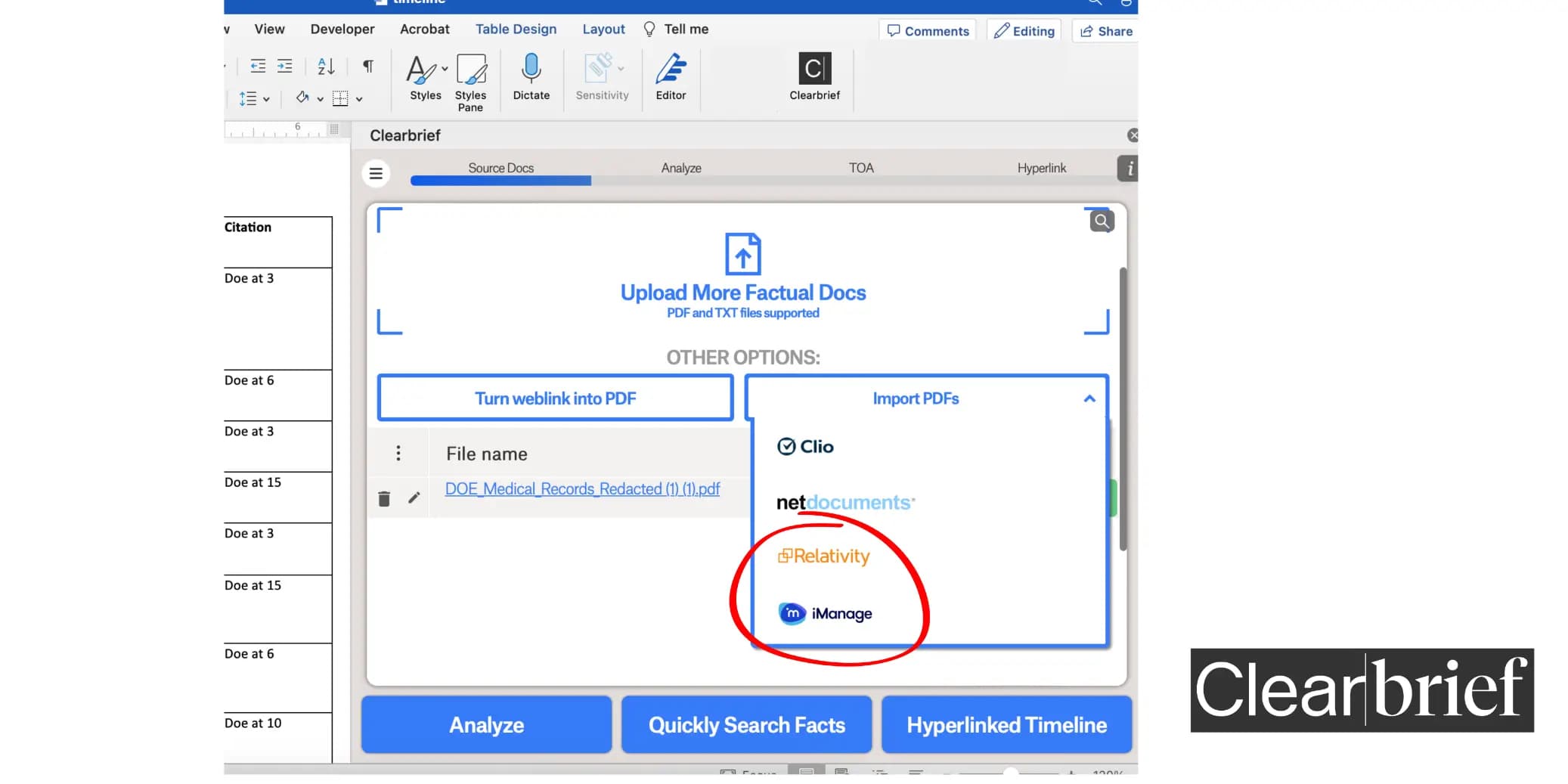Rename the uploaded file with the pencil icon
The image size is (1568, 784).
click(414, 497)
